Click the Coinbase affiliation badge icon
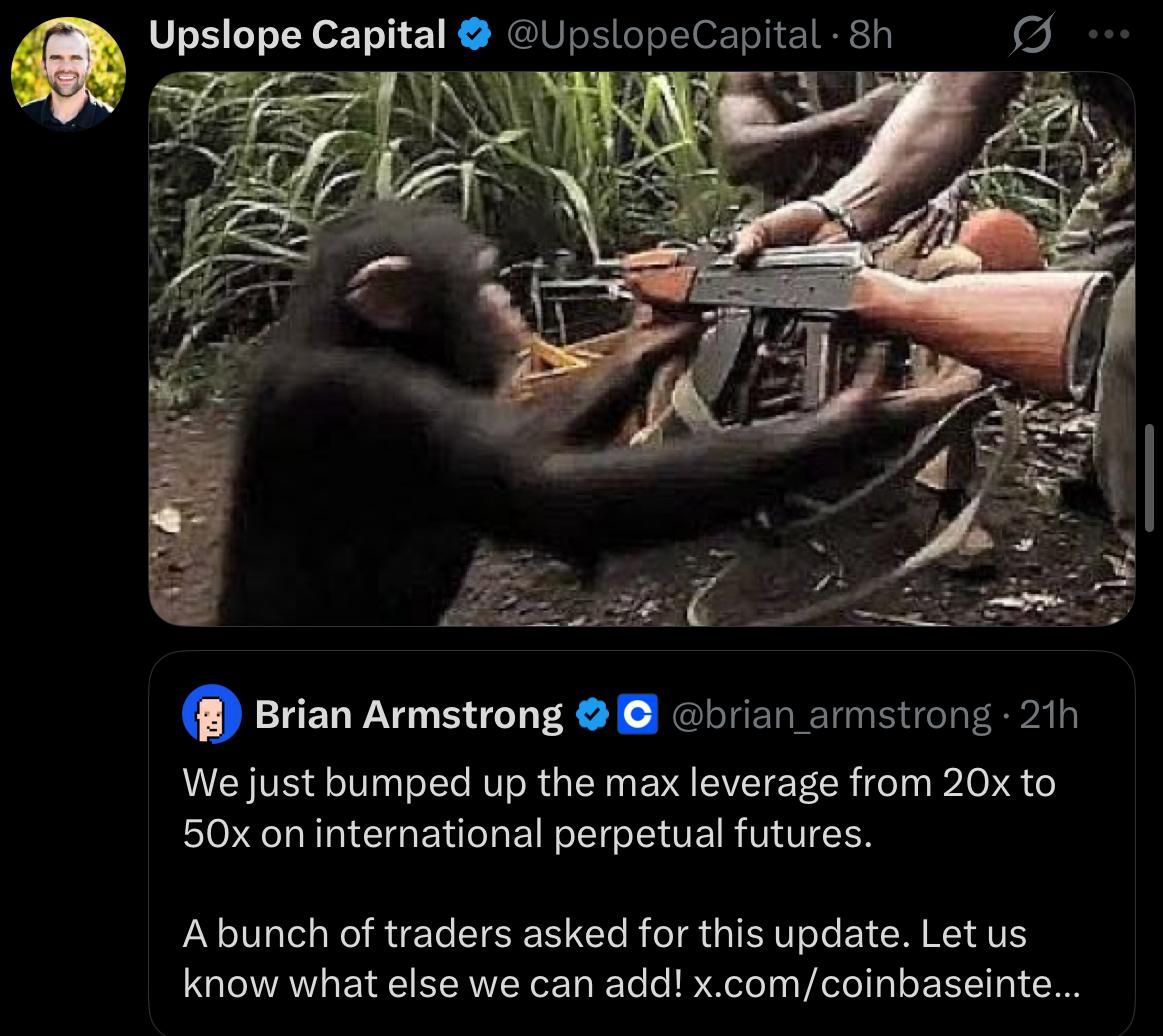The width and height of the screenshot is (1163, 1036). [638, 715]
